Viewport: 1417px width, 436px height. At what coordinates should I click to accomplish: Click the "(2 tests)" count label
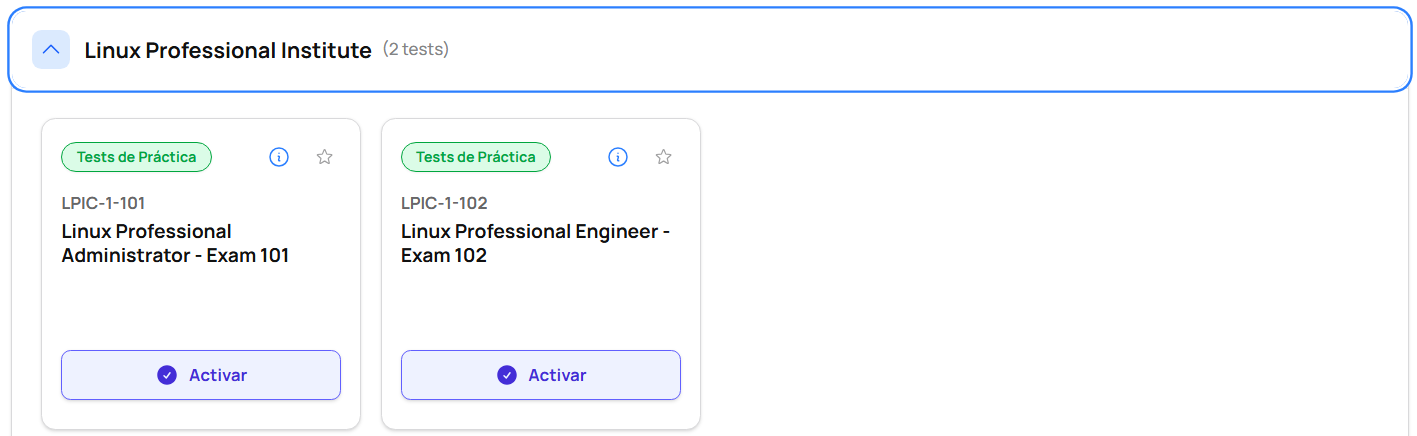(x=416, y=49)
